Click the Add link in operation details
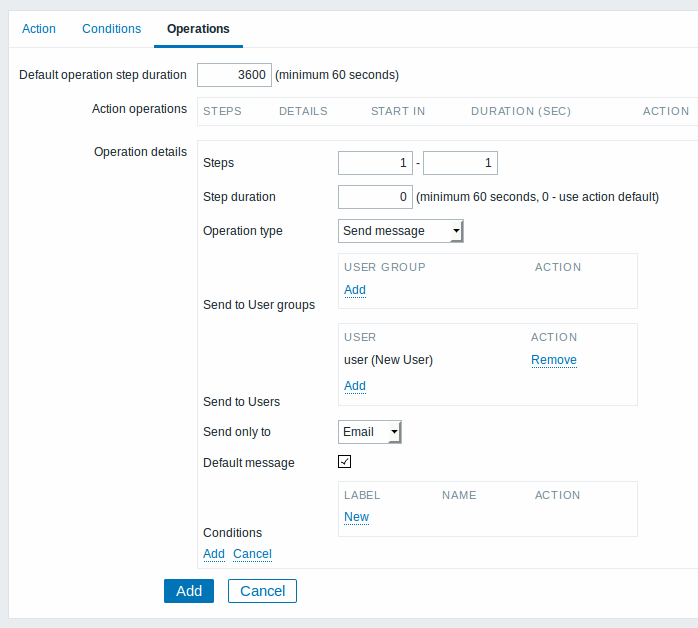This screenshot has width=698, height=628. tap(214, 554)
